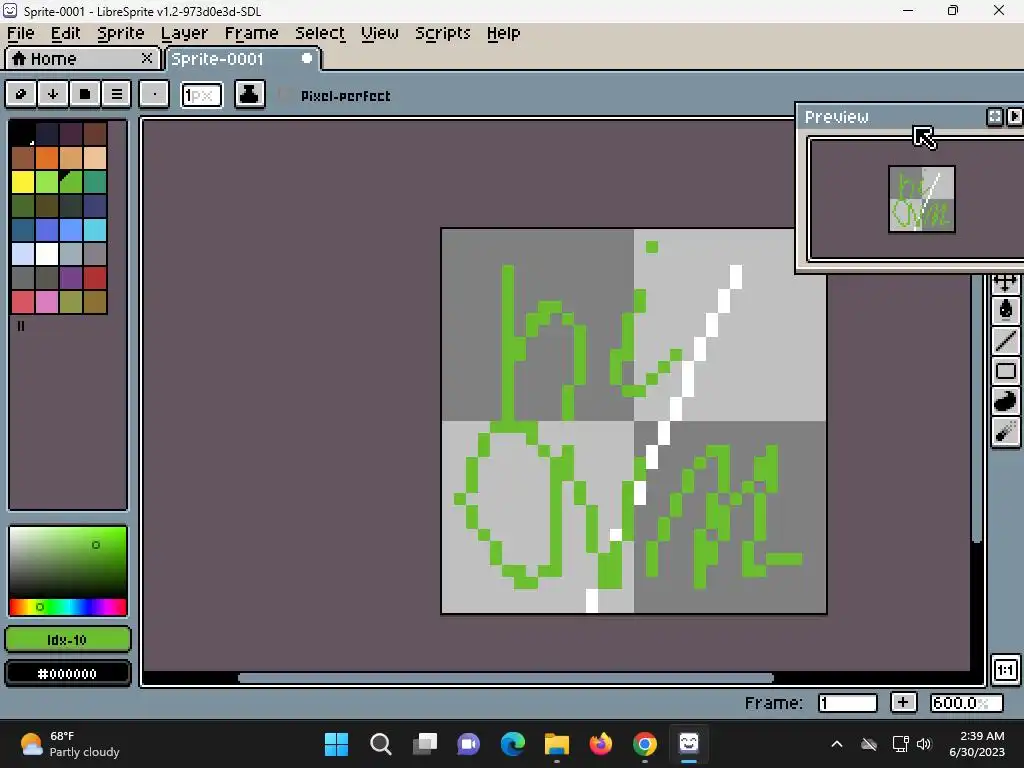Click the sort and gradients palette button
The height and width of the screenshot is (768, 1024).
tap(53, 95)
